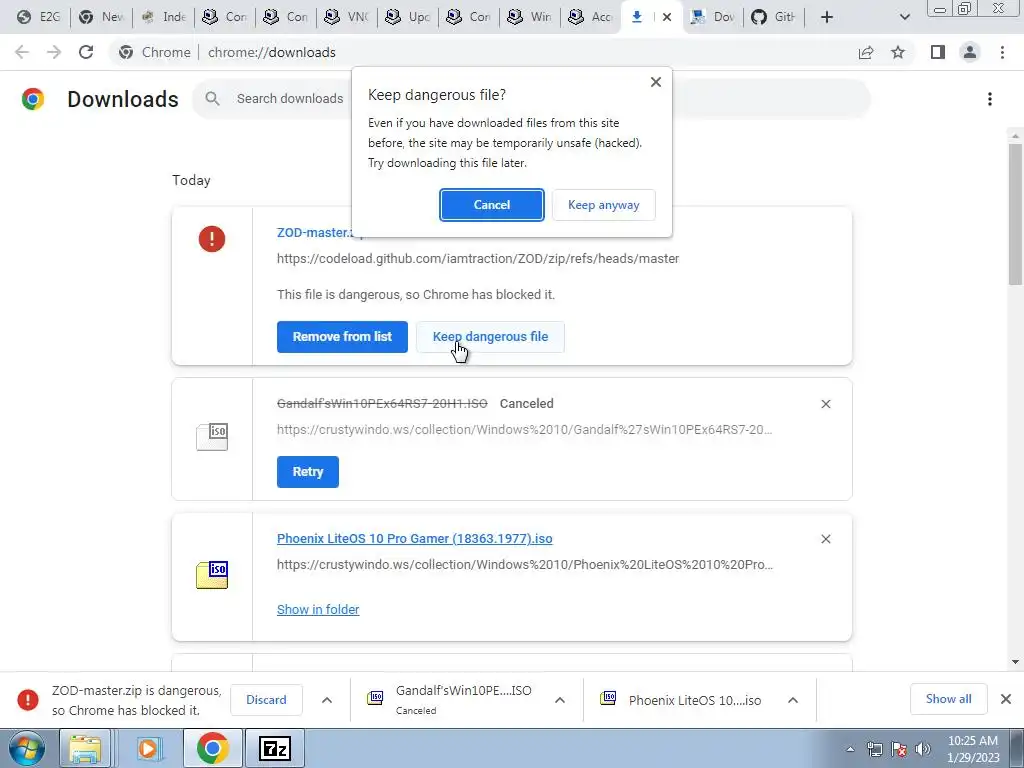Open the tab search dropdown chevron
Viewport: 1024px width, 768px height.
tap(904, 17)
